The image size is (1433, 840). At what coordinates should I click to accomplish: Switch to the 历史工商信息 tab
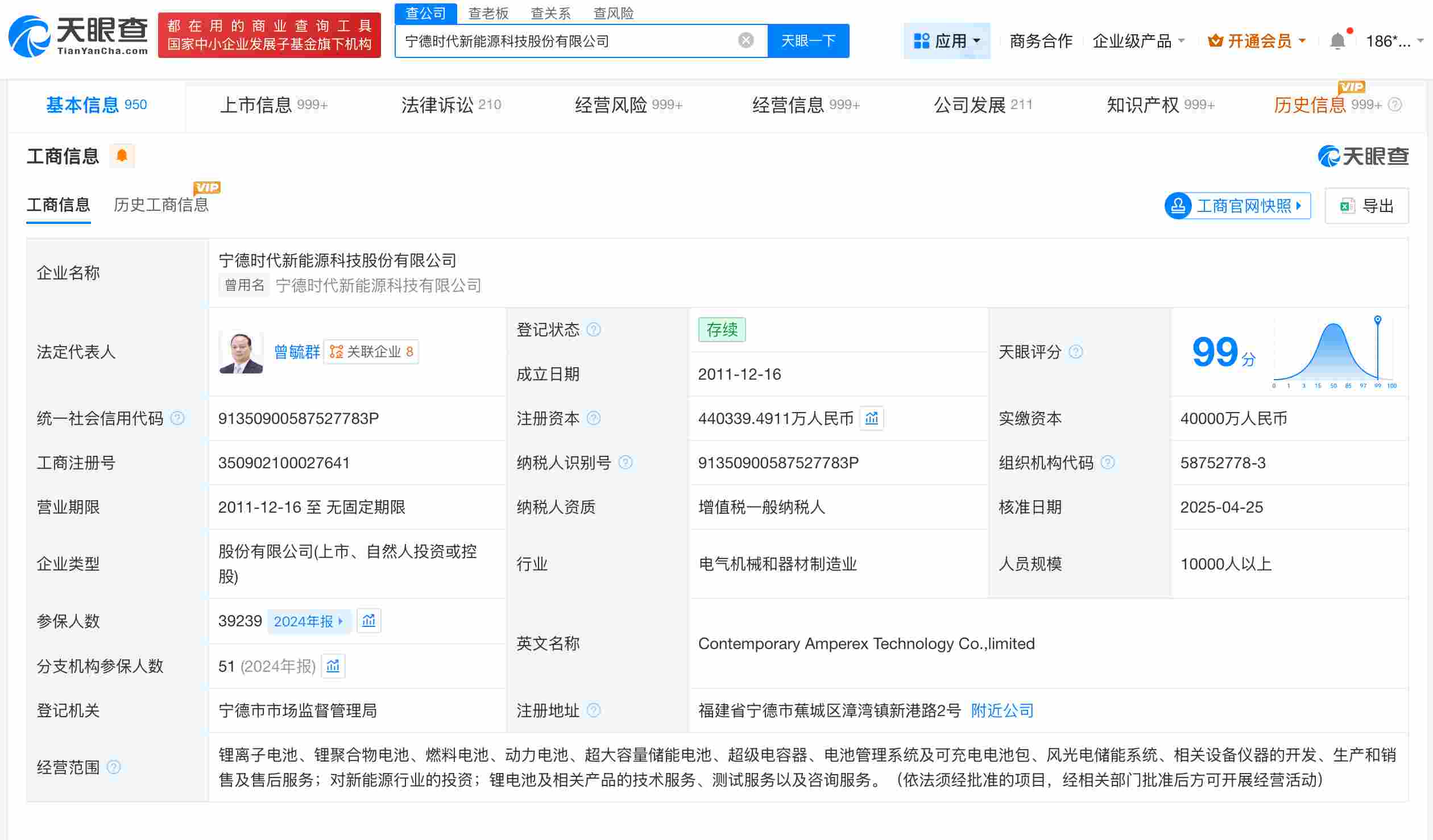(x=161, y=205)
